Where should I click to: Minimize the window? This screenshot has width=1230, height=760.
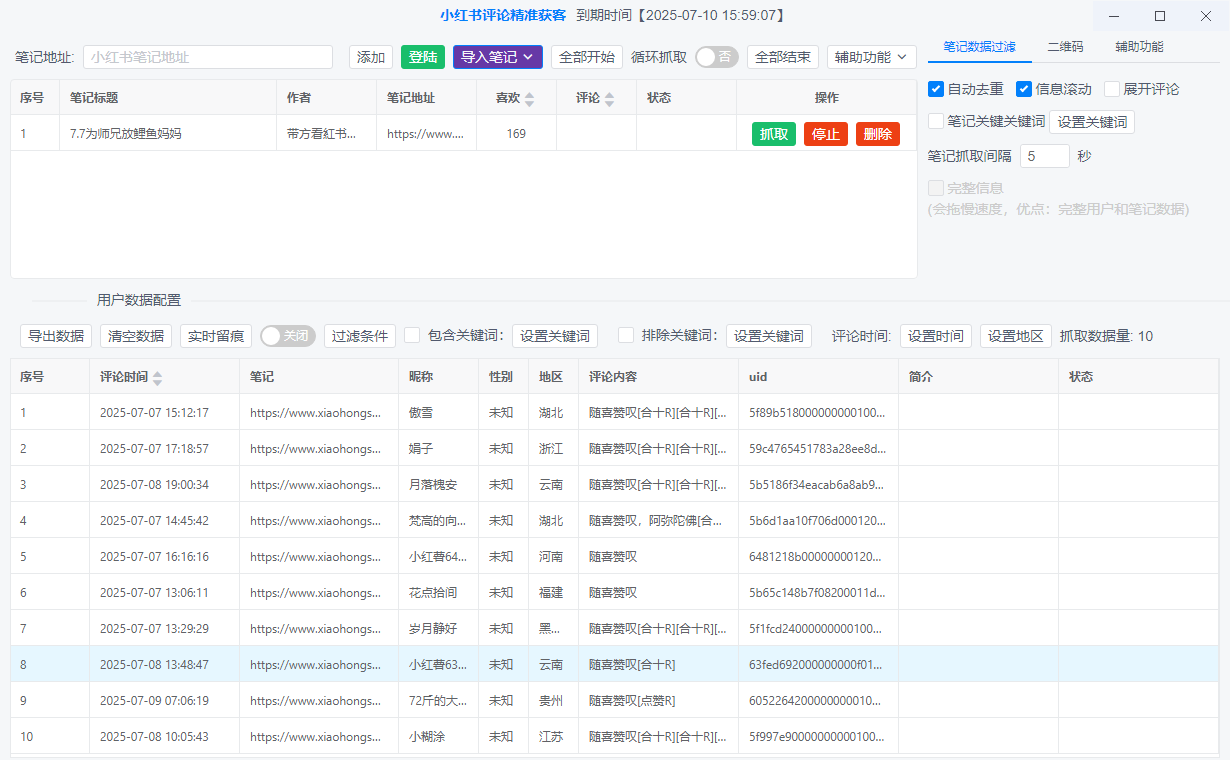point(1113,16)
